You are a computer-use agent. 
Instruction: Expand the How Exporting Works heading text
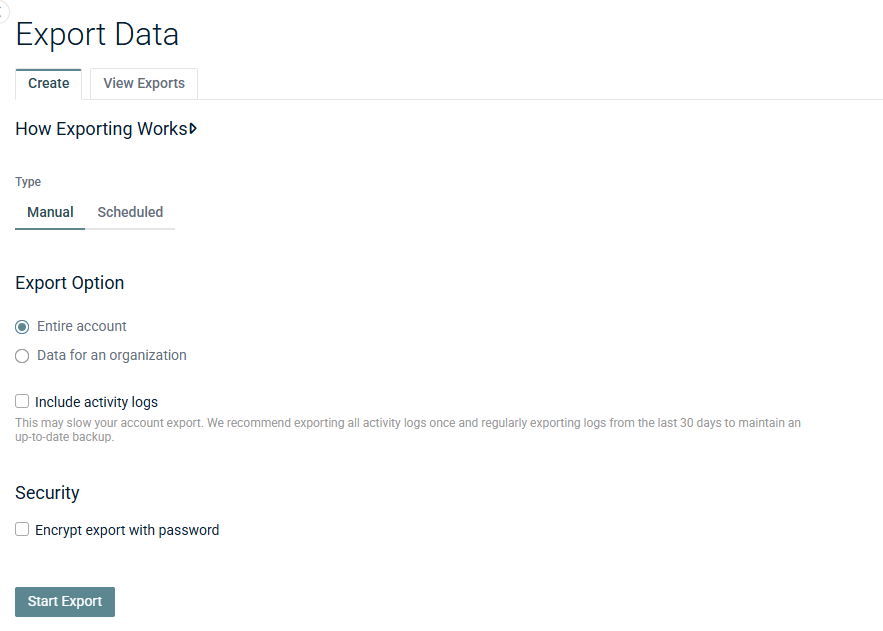coord(101,129)
